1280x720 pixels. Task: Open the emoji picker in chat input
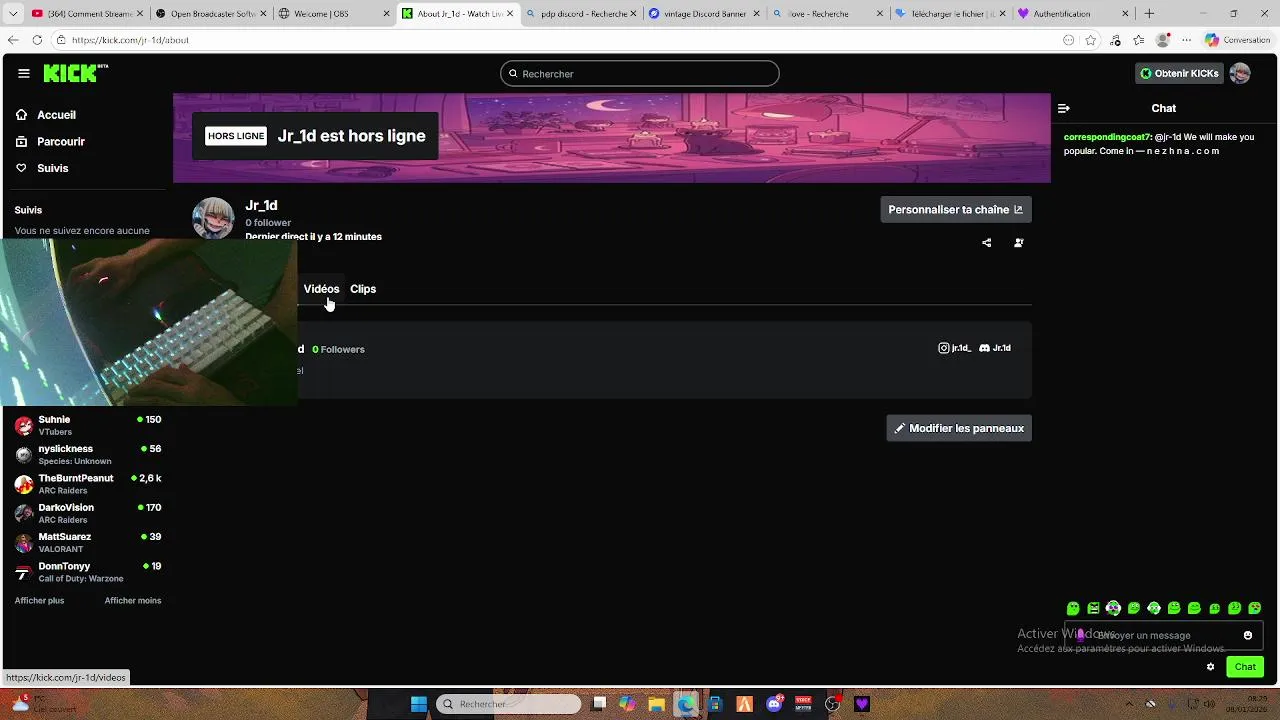[1248, 635]
